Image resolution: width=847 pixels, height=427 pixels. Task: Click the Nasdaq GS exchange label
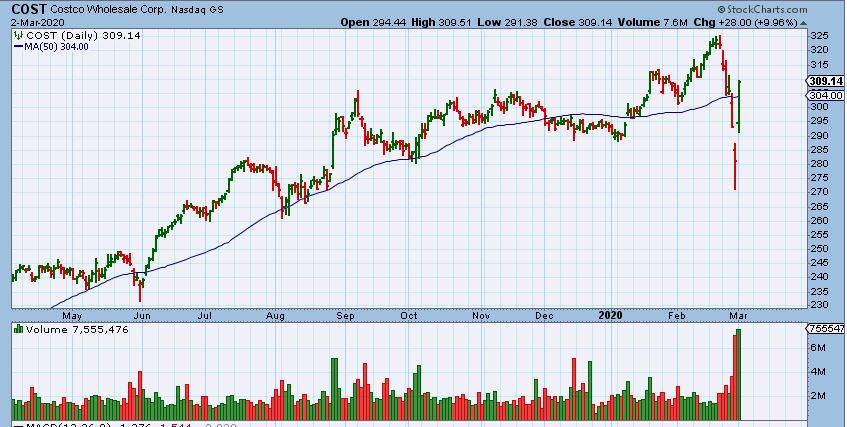click(198, 10)
